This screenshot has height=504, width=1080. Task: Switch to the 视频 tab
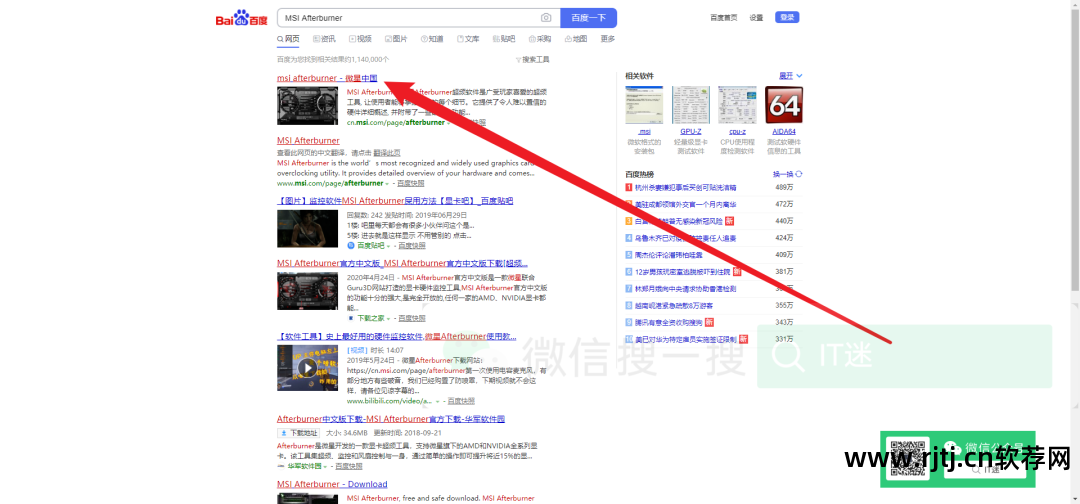pyautogui.click(x=360, y=39)
